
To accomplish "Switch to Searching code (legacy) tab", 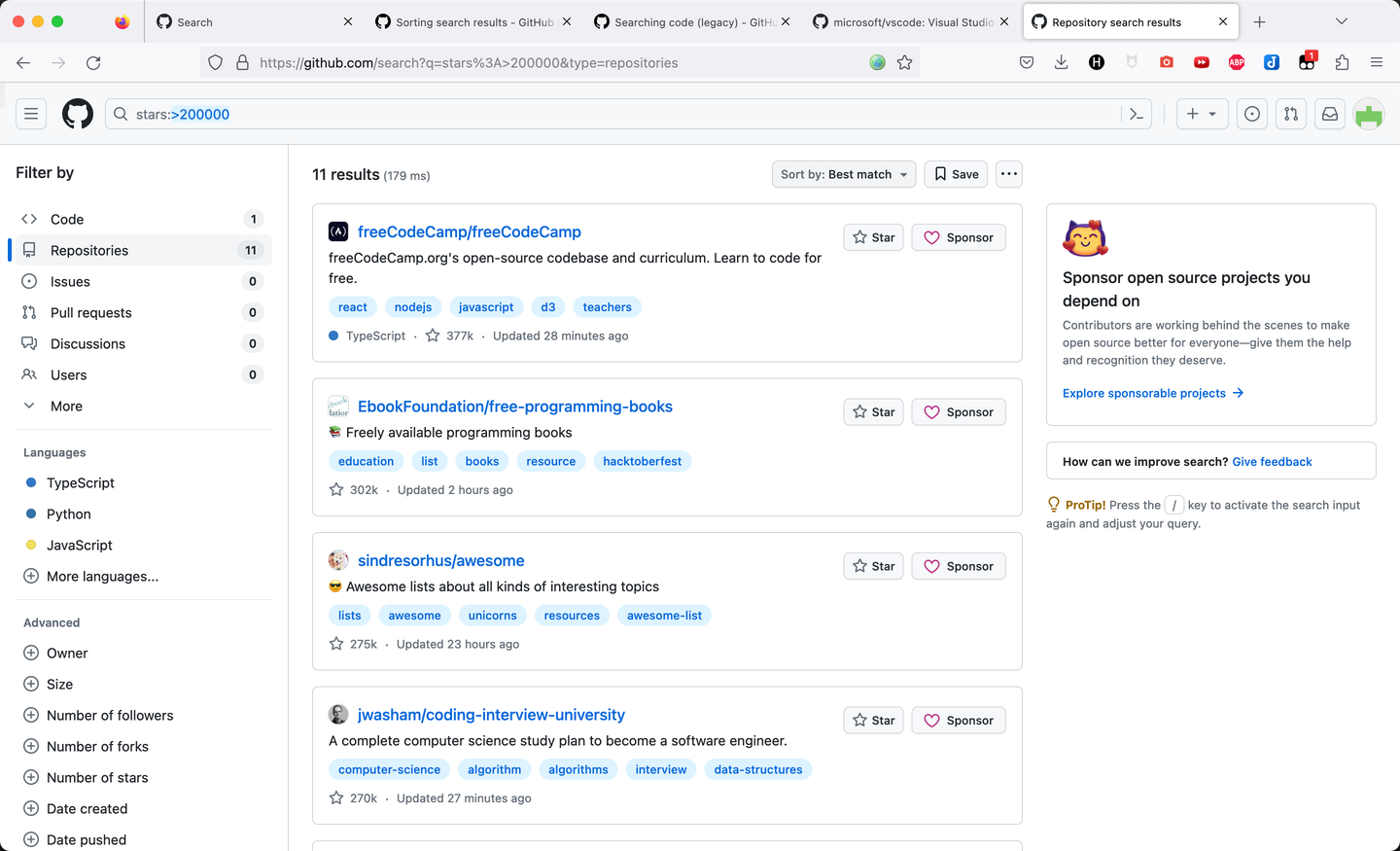I will [x=693, y=21].
